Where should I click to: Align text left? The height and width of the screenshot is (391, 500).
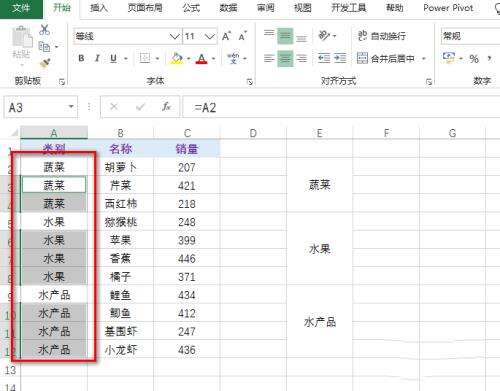[269, 59]
